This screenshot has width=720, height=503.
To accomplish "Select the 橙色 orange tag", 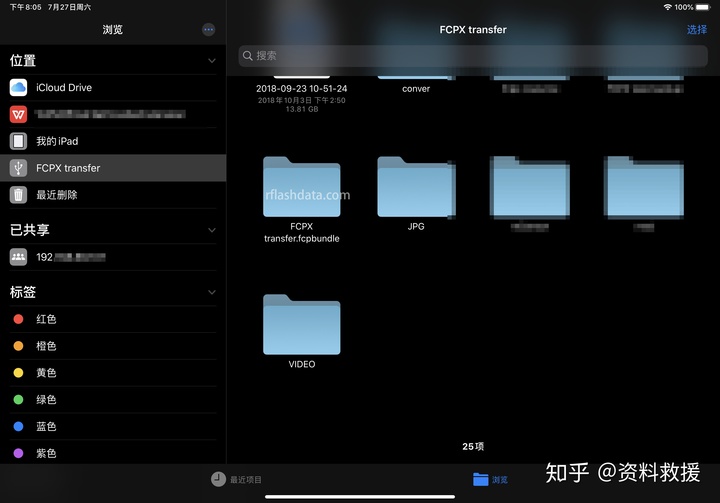I will pos(113,346).
